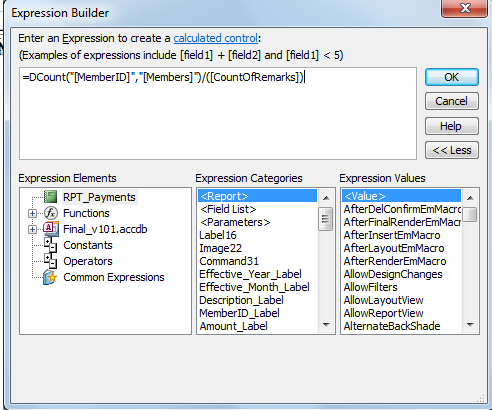Click the Expression Categories scrollbar down arrow

point(326,325)
